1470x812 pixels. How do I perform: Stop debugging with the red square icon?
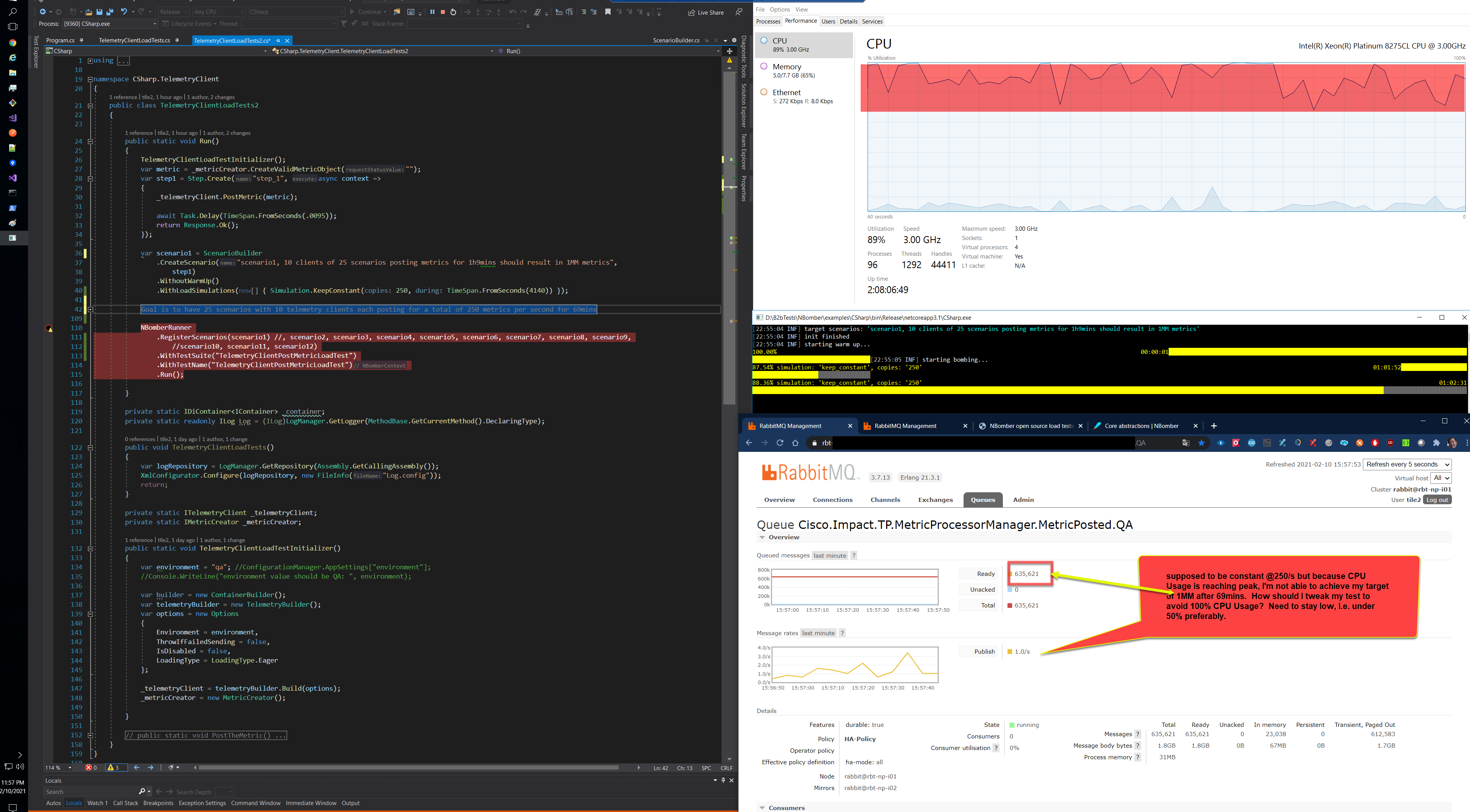(x=442, y=12)
